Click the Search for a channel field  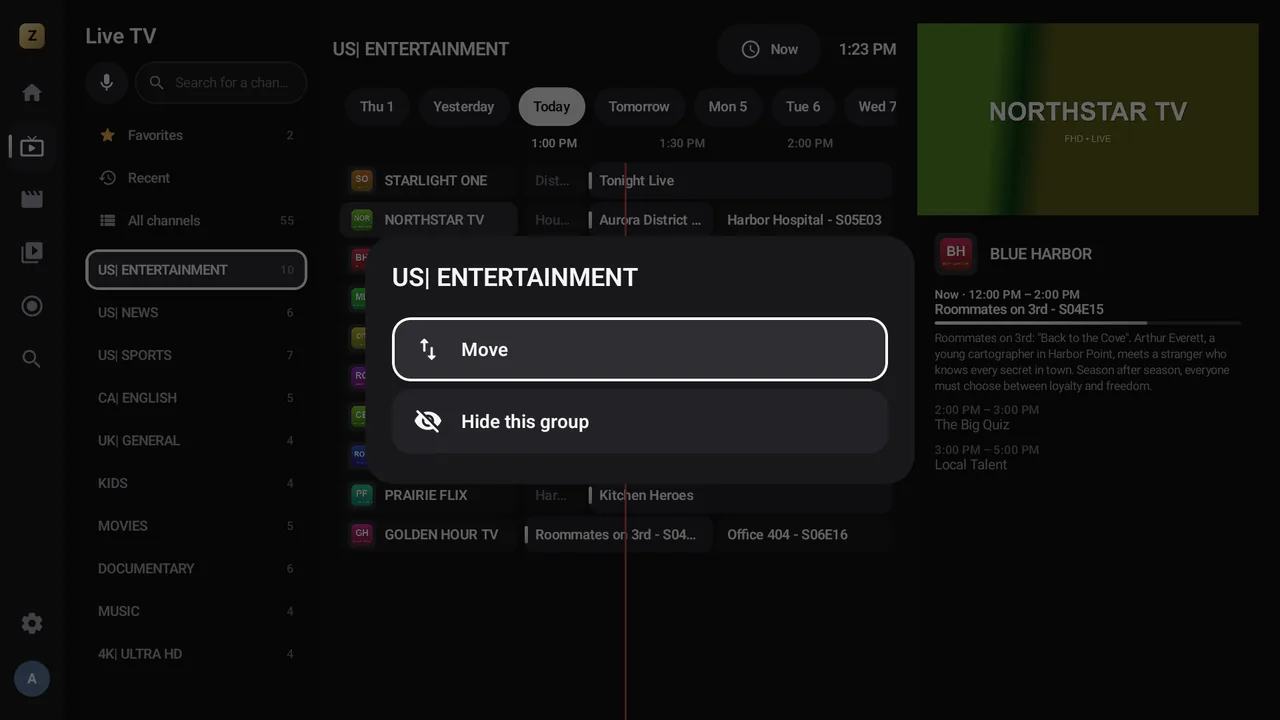click(x=221, y=83)
